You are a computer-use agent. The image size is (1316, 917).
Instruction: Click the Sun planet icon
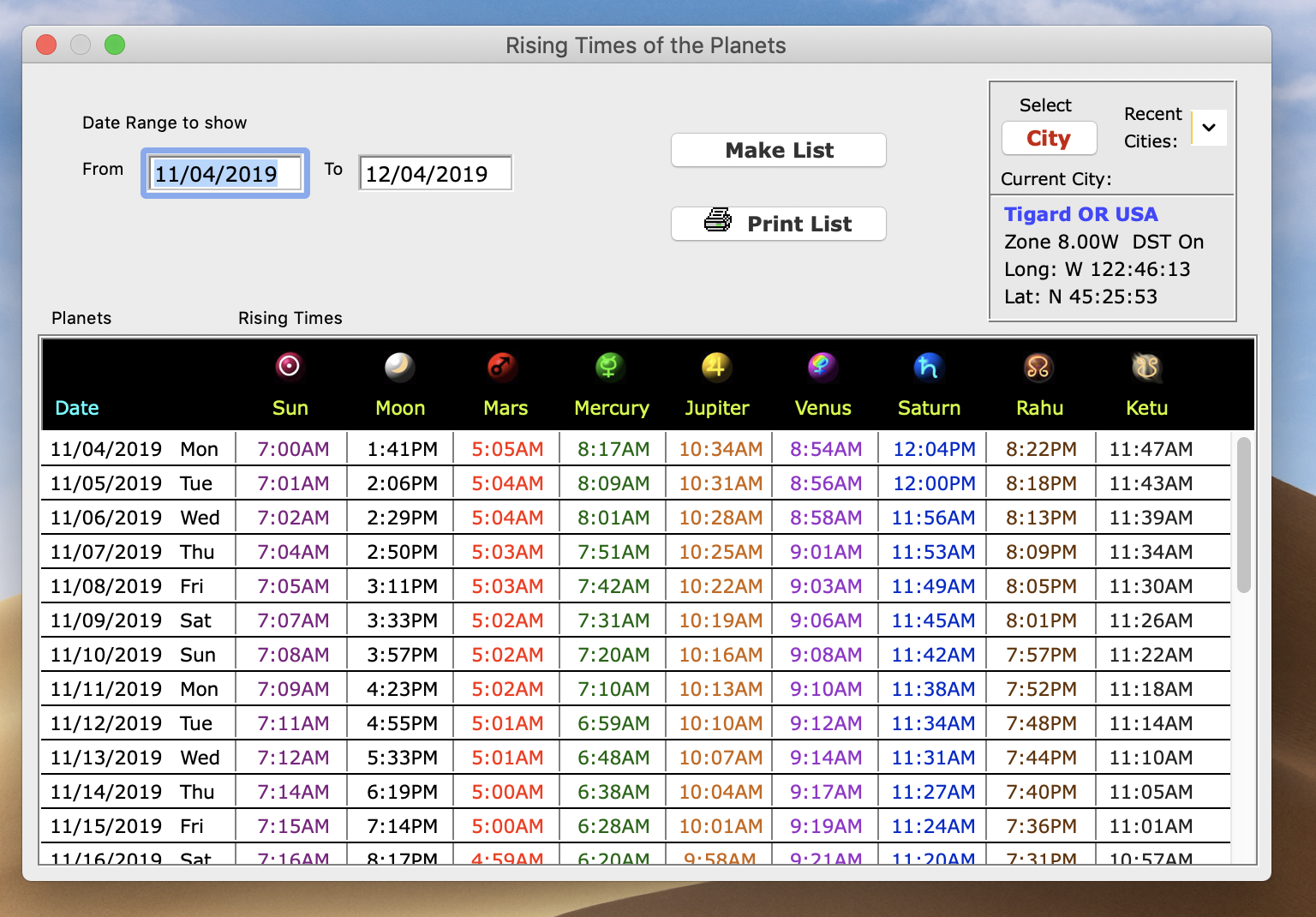pyautogui.click(x=289, y=366)
